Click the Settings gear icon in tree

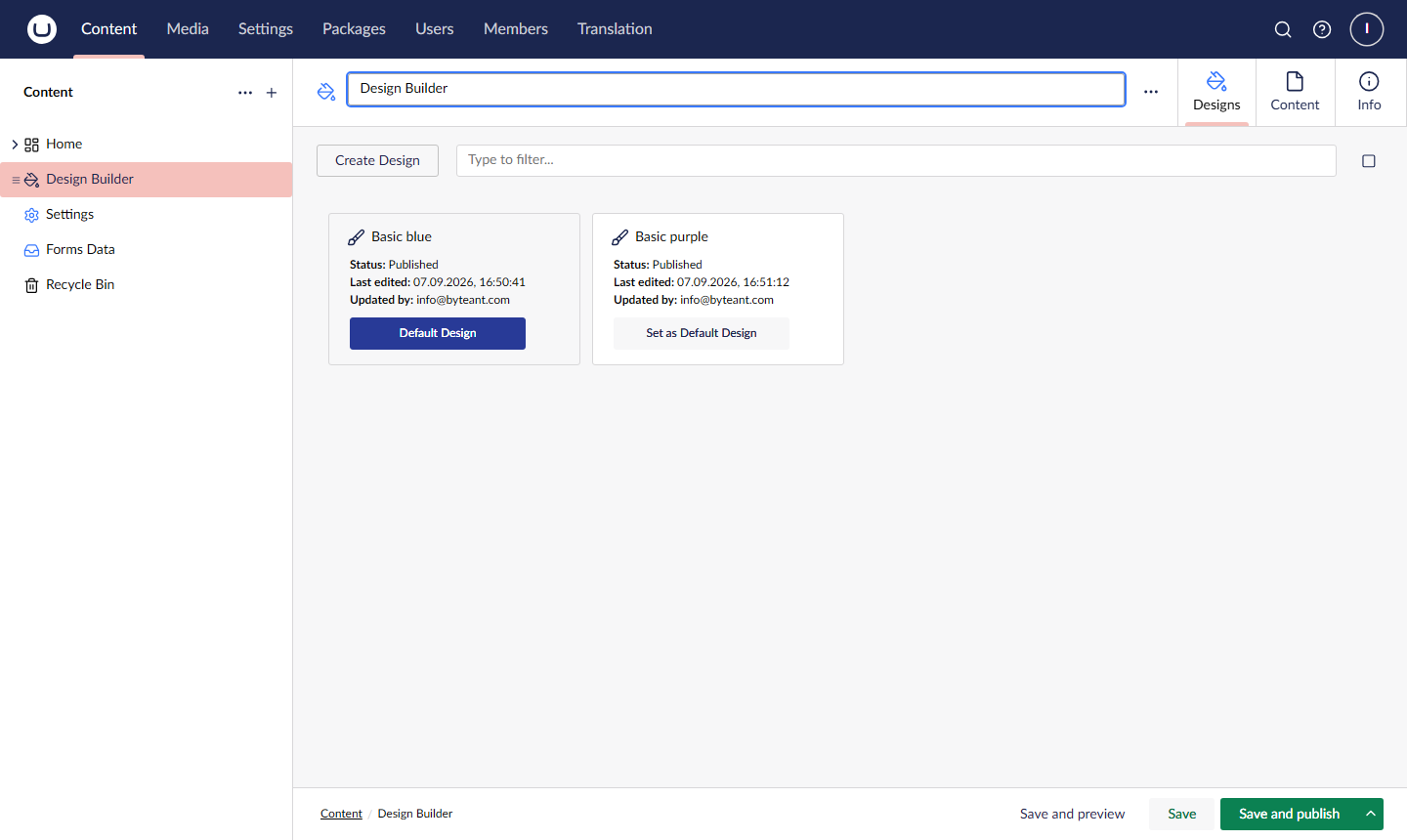tap(31, 215)
